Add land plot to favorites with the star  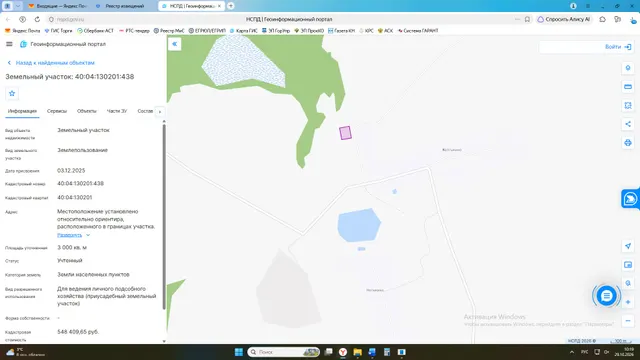[x=12, y=93]
